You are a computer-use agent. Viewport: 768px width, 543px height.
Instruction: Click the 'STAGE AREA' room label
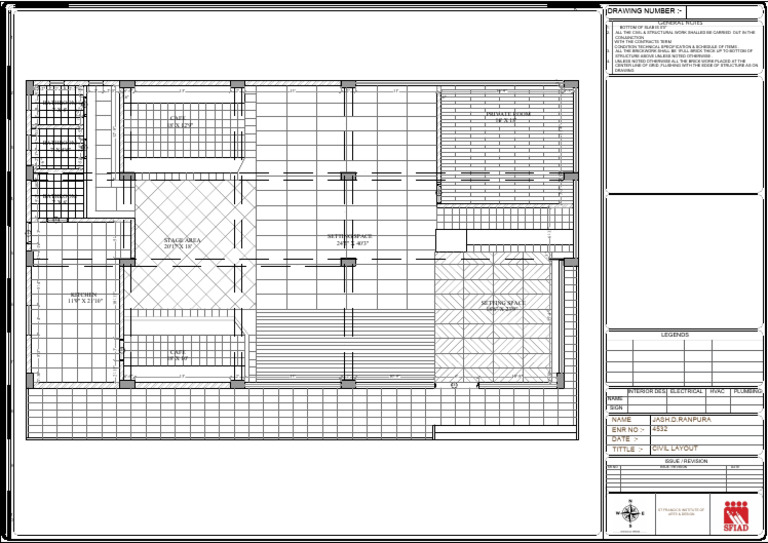pyautogui.click(x=182, y=240)
